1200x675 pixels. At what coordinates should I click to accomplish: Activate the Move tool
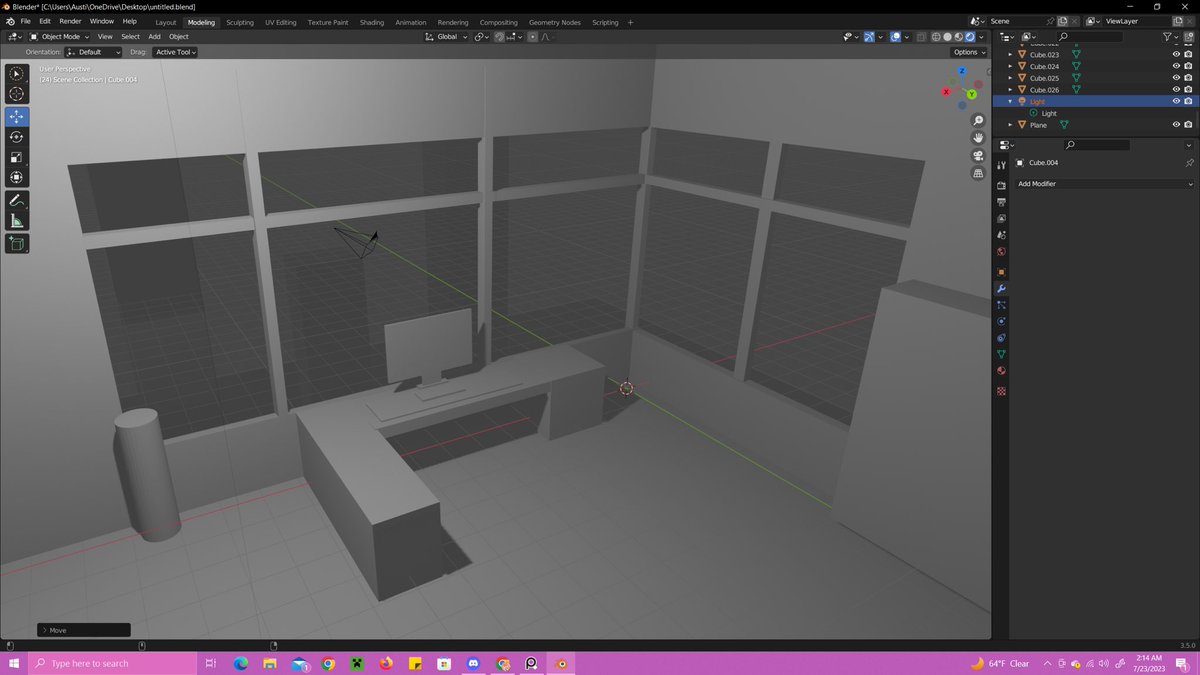coord(17,116)
